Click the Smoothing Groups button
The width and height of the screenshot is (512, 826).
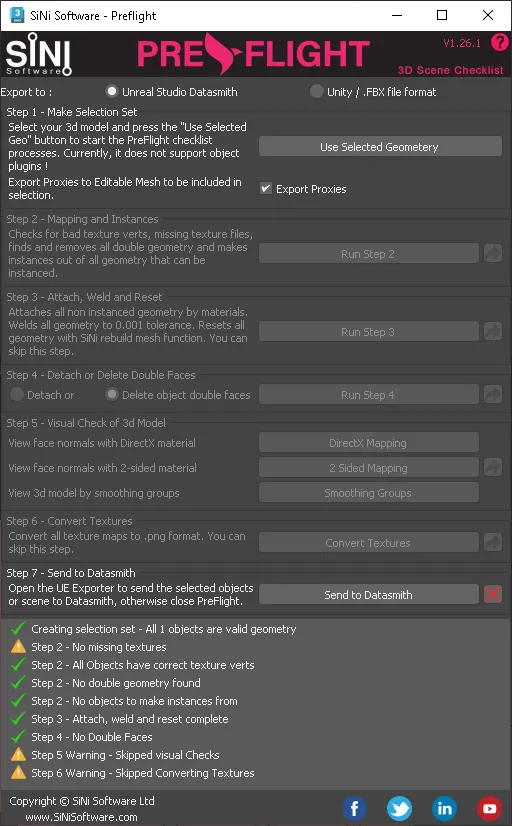(368, 493)
